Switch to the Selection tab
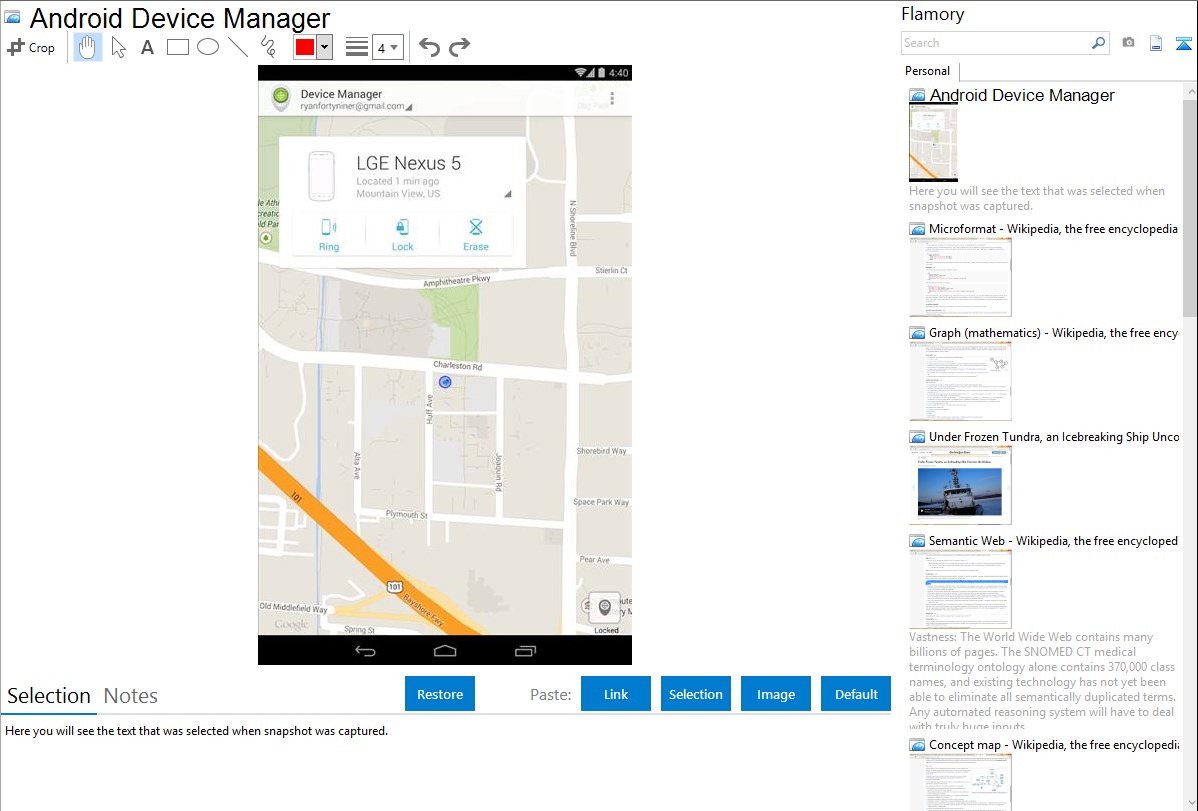This screenshot has width=1198, height=811. pyautogui.click(x=49, y=696)
